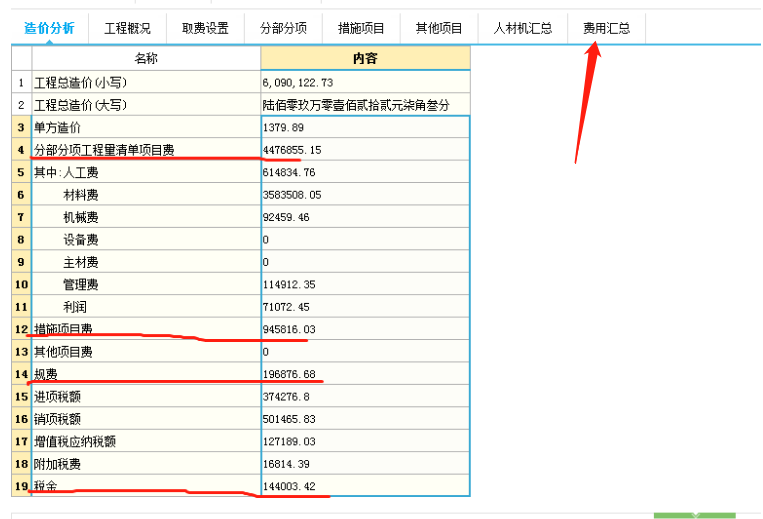This screenshot has height=519, width=763.
Task: Select the 其他项目费 cell
Action: tap(146, 352)
